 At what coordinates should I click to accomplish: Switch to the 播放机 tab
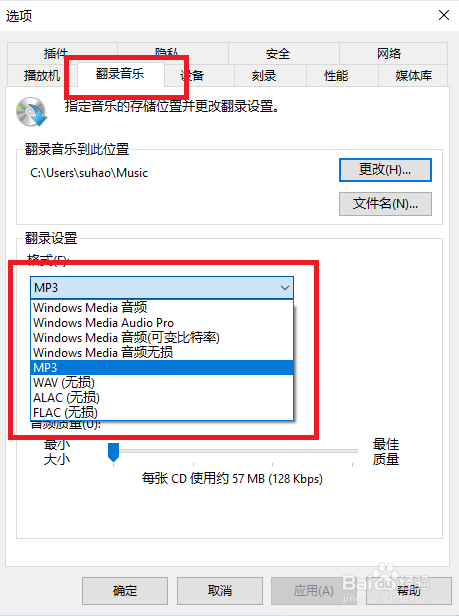pos(42,75)
